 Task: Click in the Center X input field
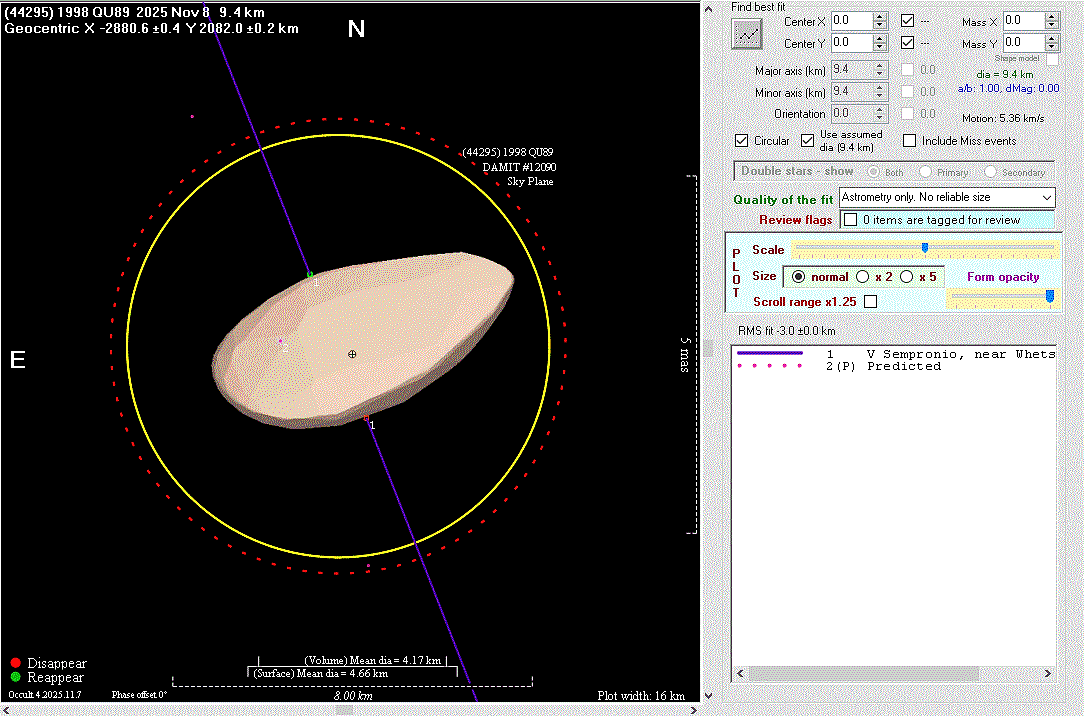coord(850,20)
